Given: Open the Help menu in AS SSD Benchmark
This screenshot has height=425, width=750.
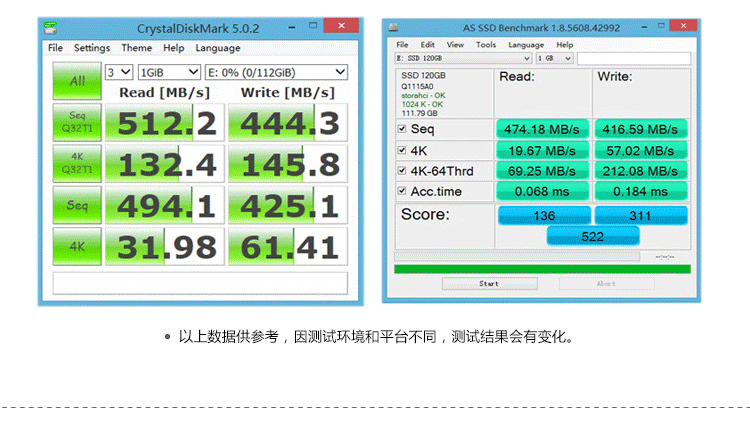Looking at the screenshot, I should click(564, 44).
